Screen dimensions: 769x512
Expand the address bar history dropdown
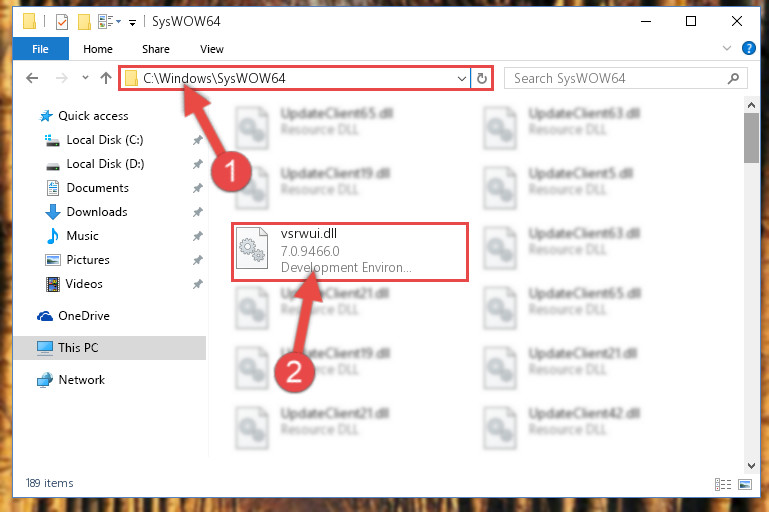coord(461,78)
